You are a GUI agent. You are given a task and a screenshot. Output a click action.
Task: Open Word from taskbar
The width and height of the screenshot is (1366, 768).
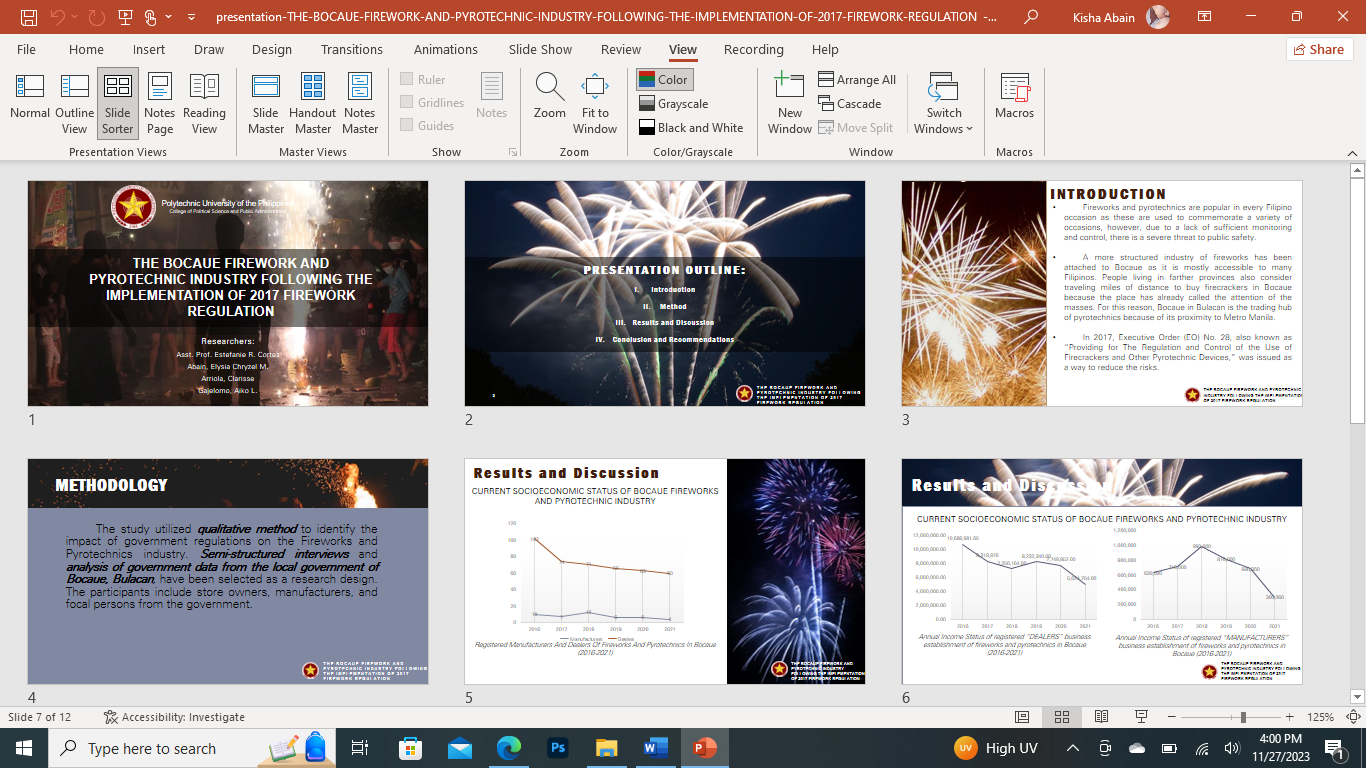tap(655, 748)
